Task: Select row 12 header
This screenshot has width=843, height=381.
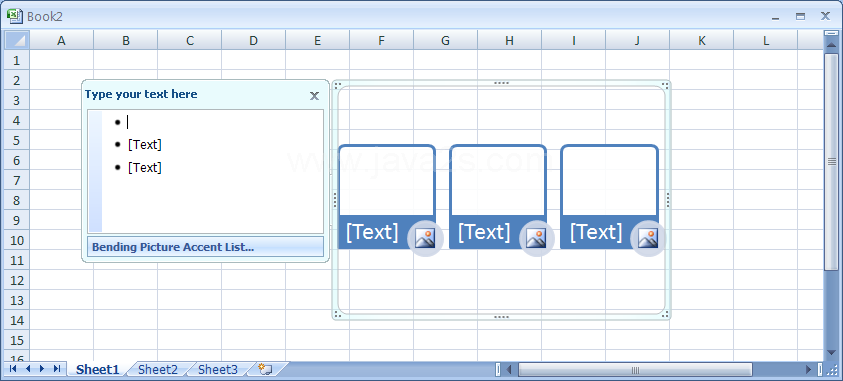Action: [x=17, y=281]
